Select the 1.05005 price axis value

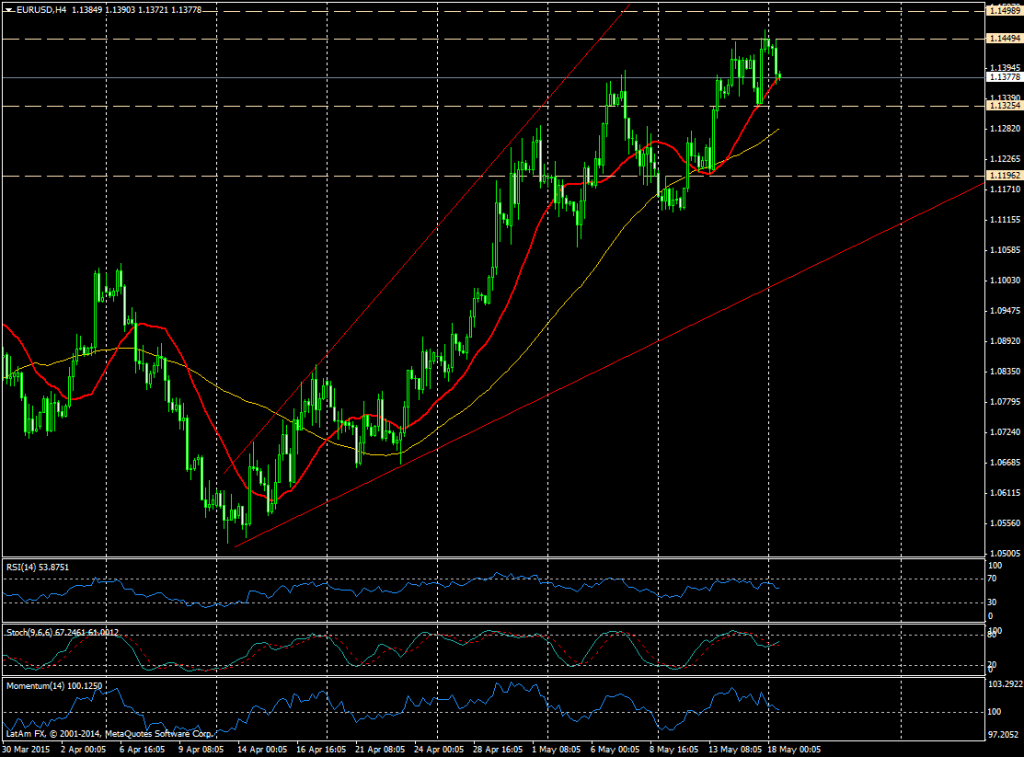(x=1000, y=553)
